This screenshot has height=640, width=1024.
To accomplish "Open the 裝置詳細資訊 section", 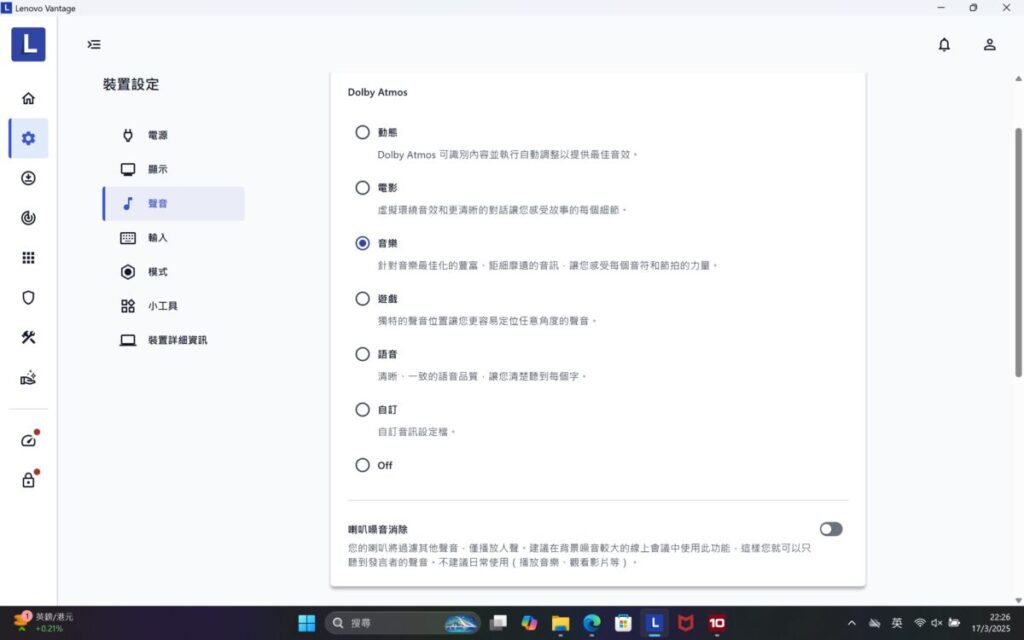I will 173,340.
